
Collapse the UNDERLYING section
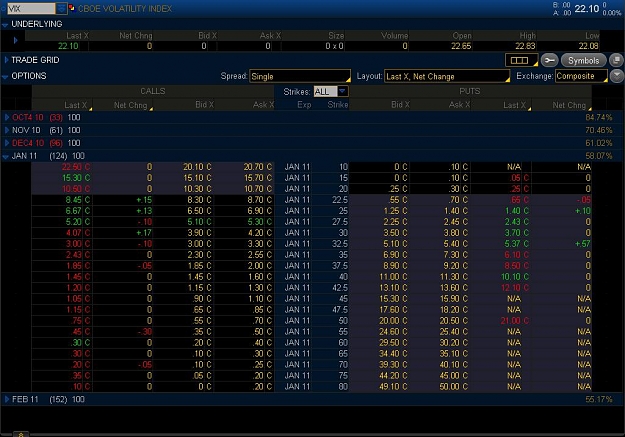[5, 24]
